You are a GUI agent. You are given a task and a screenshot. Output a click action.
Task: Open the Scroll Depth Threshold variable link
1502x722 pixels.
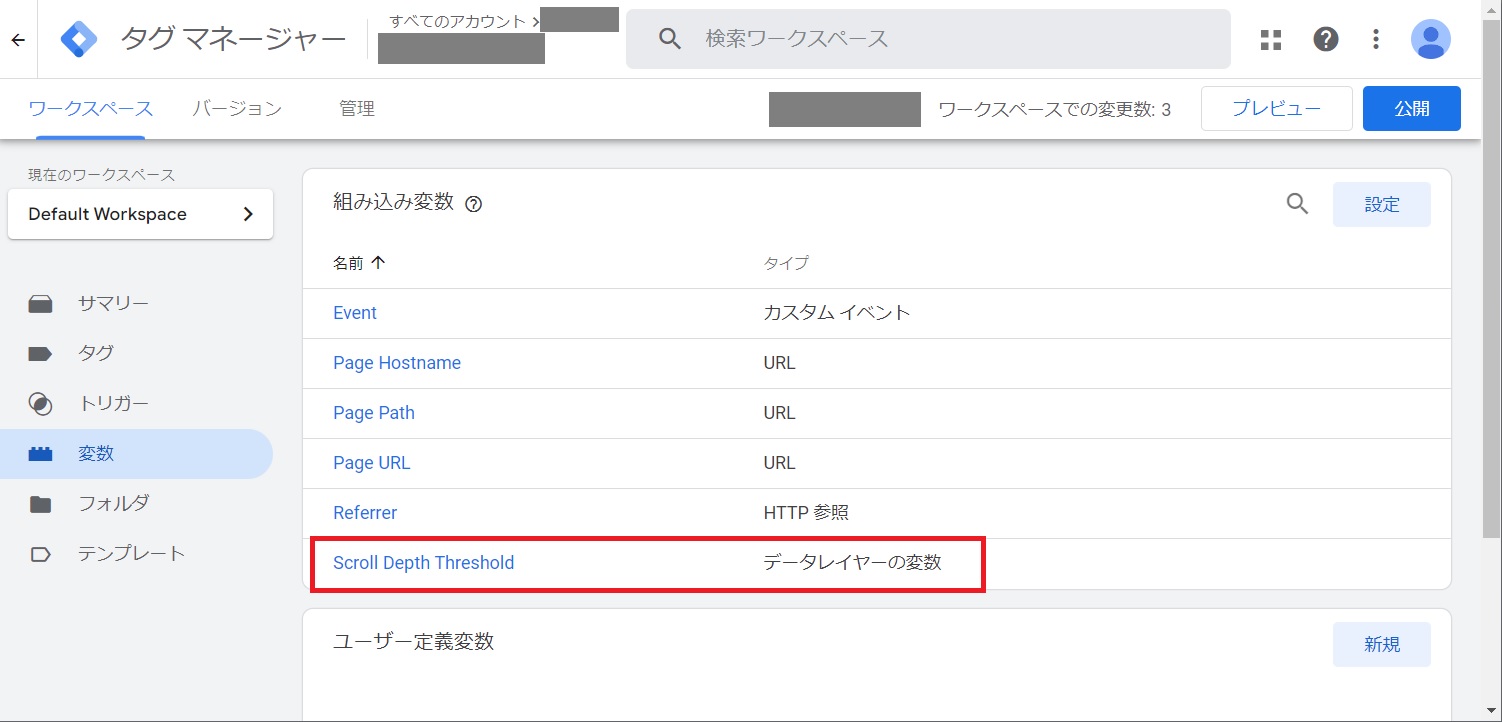424,563
